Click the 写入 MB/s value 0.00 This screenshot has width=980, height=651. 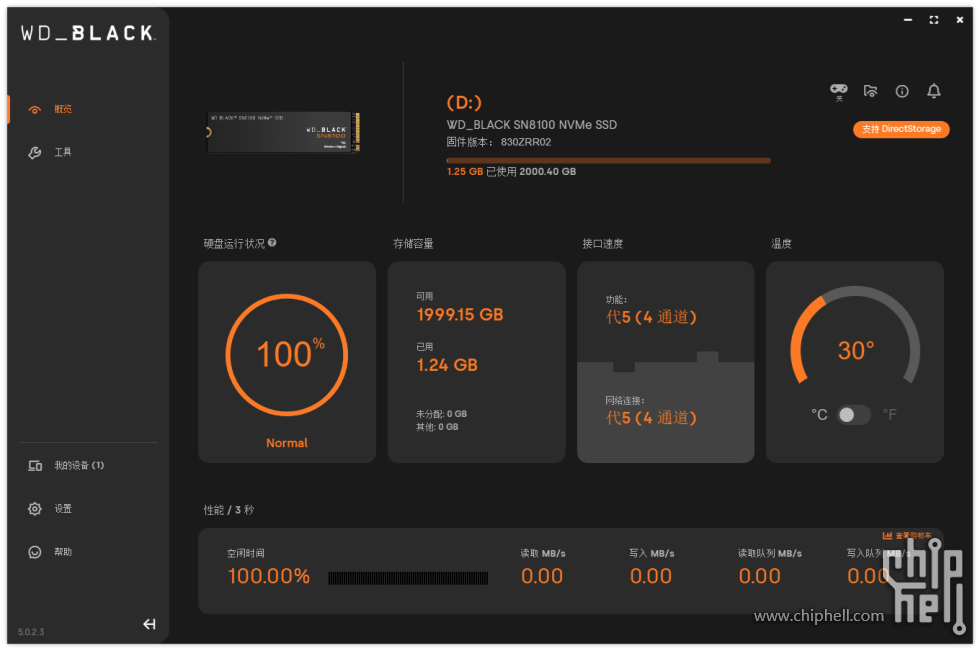tap(651, 576)
